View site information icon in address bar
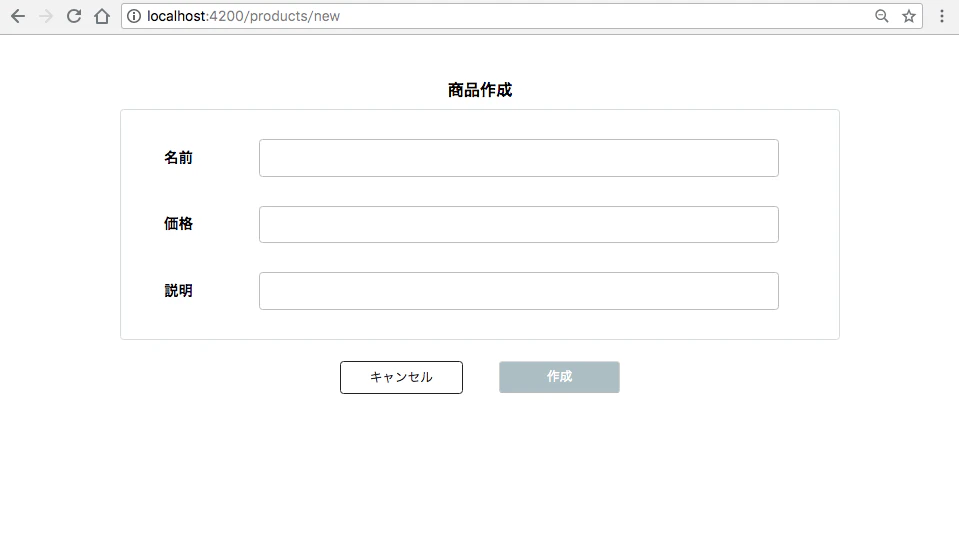This screenshot has height=548, width=959. coord(134,17)
